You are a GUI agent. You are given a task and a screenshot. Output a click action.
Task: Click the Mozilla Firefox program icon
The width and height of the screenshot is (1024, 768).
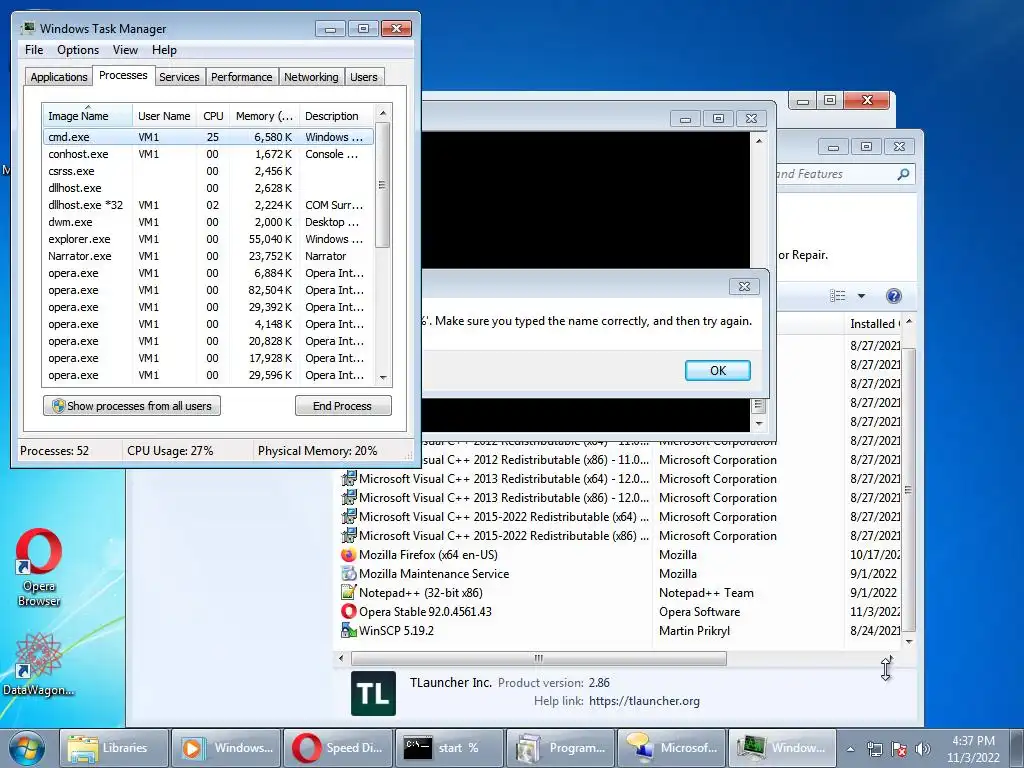click(348, 555)
